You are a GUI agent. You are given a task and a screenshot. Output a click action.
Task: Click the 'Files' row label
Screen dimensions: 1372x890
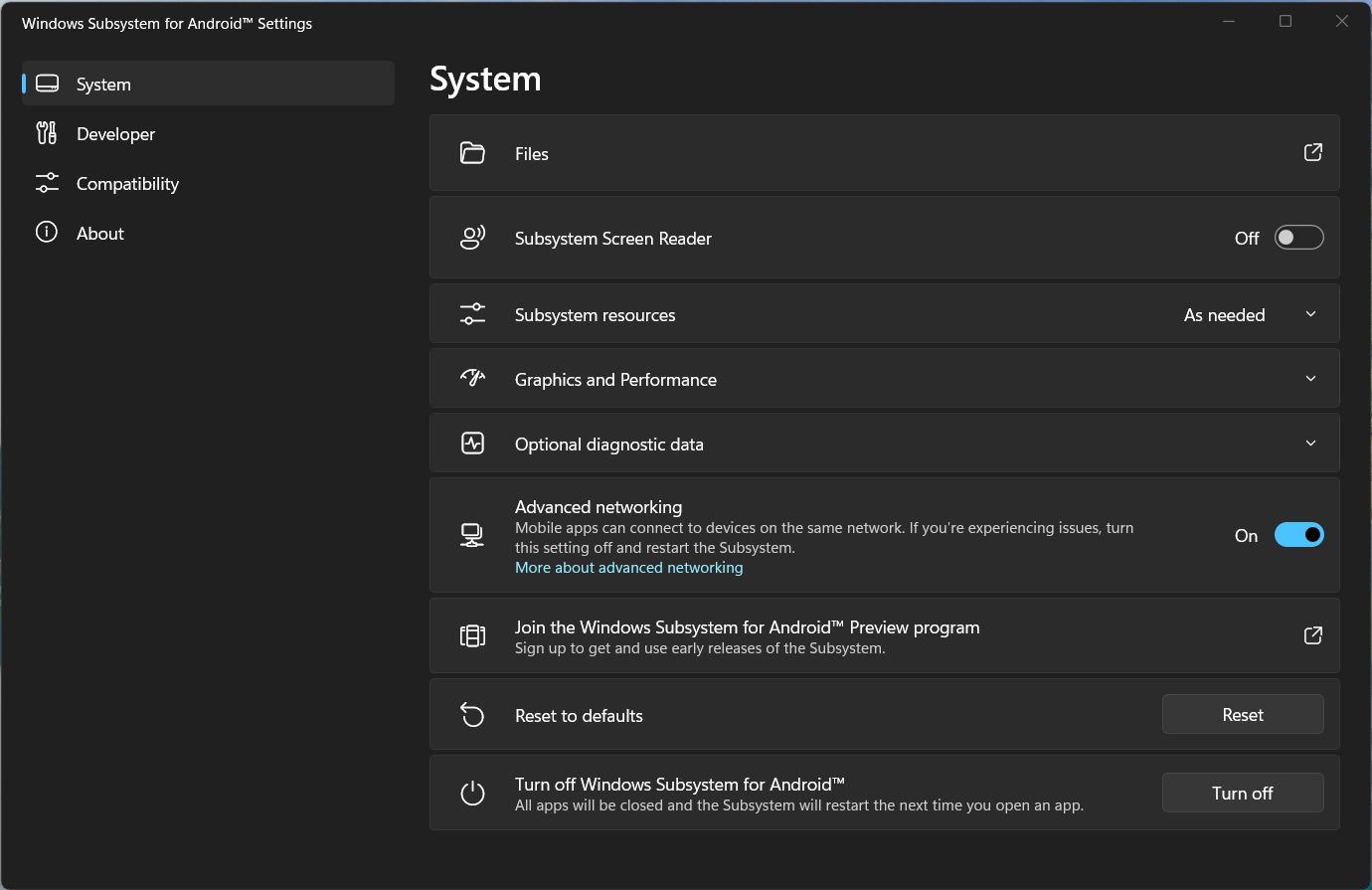(x=532, y=154)
